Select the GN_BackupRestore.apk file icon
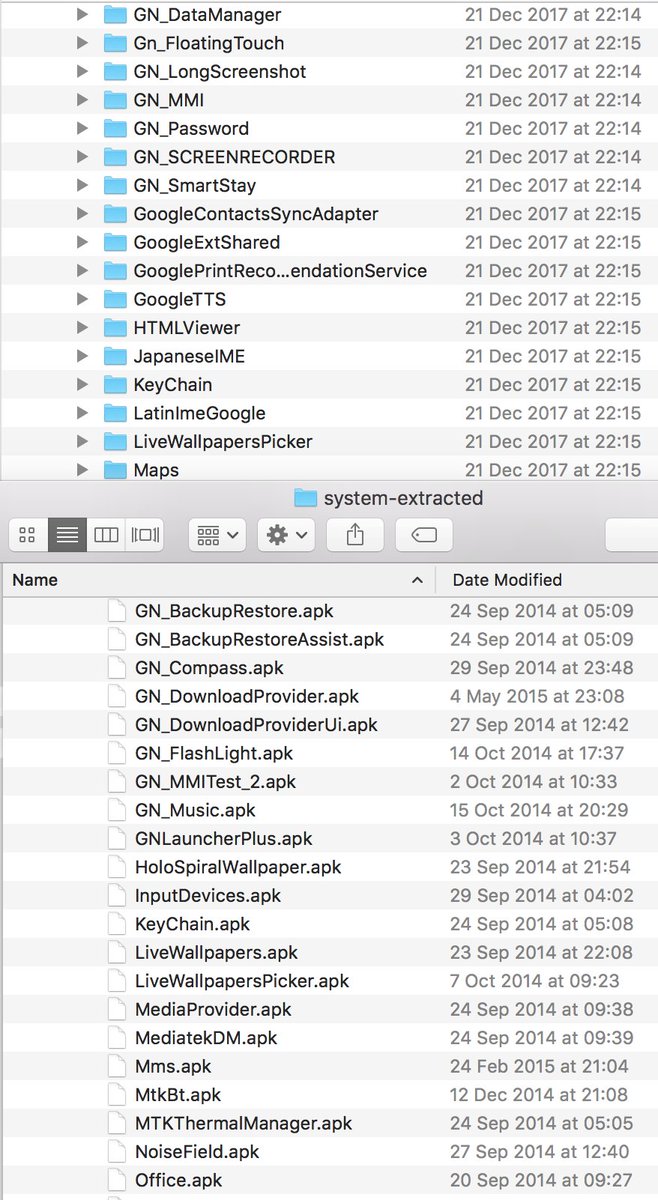658x1200 pixels. point(117,611)
